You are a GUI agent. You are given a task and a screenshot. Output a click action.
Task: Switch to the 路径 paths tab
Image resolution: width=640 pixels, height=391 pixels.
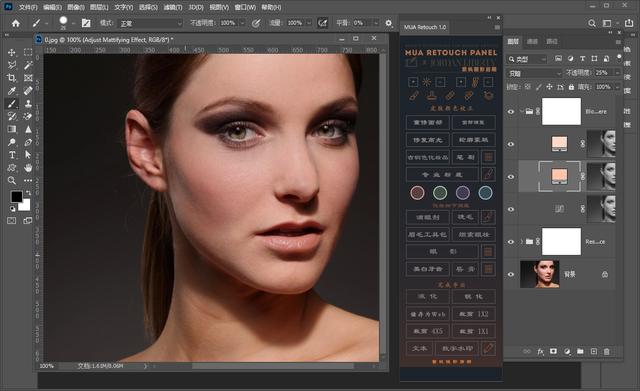tap(552, 41)
